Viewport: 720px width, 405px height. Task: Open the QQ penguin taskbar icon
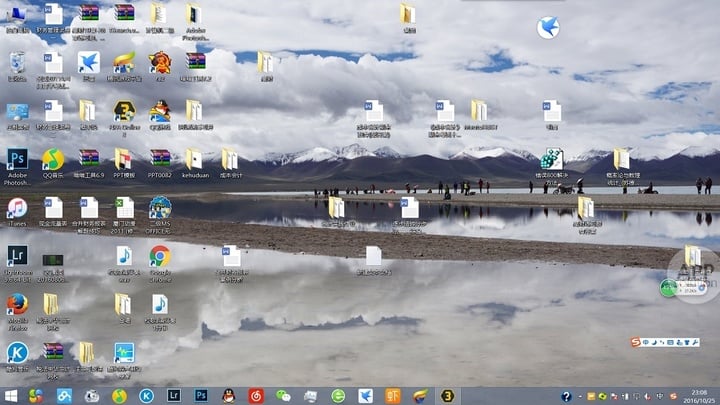point(228,396)
